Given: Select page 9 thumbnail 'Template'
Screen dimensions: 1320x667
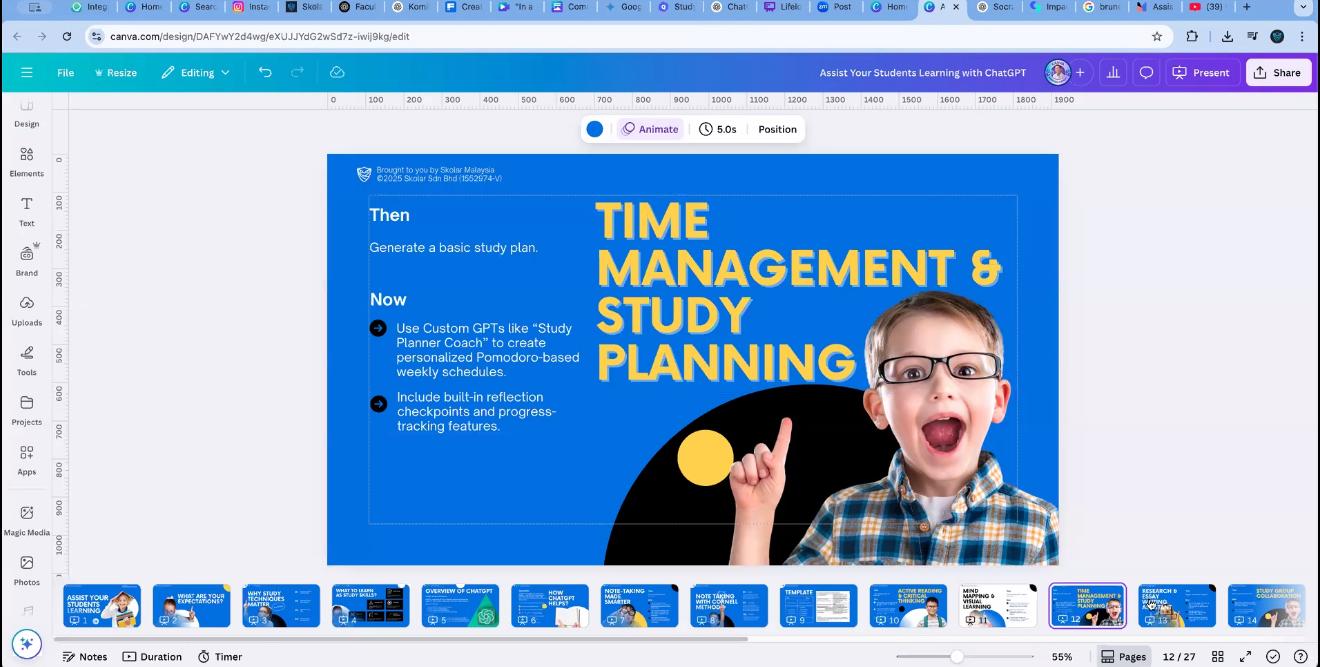Looking at the screenshot, I should coord(818,606).
